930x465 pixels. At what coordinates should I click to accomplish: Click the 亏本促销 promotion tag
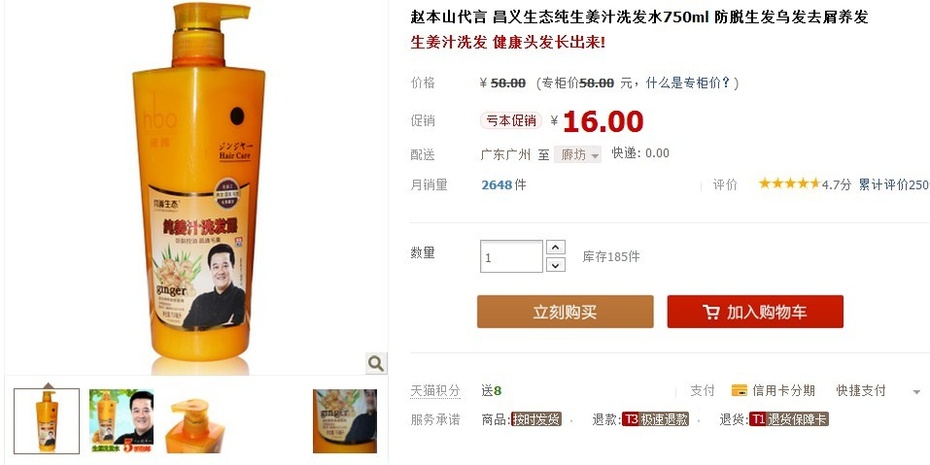point(511,120)
